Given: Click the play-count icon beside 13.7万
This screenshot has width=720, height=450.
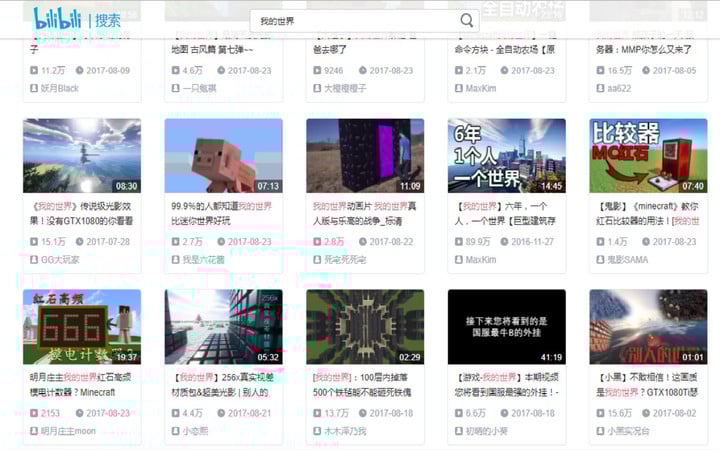Looking at the screenshot, I should click(317, 413).
